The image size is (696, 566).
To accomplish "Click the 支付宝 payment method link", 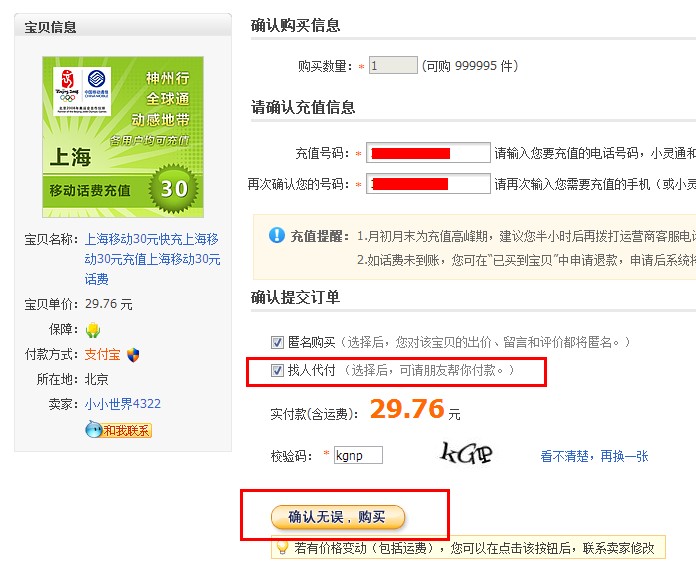I will (103, 354).
